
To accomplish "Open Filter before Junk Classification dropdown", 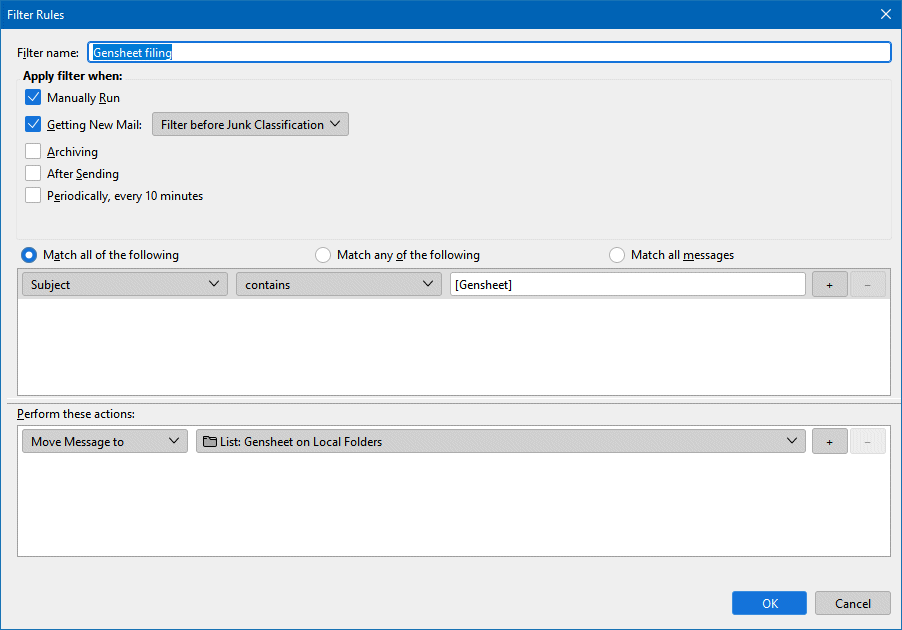I will coord(250,124).
